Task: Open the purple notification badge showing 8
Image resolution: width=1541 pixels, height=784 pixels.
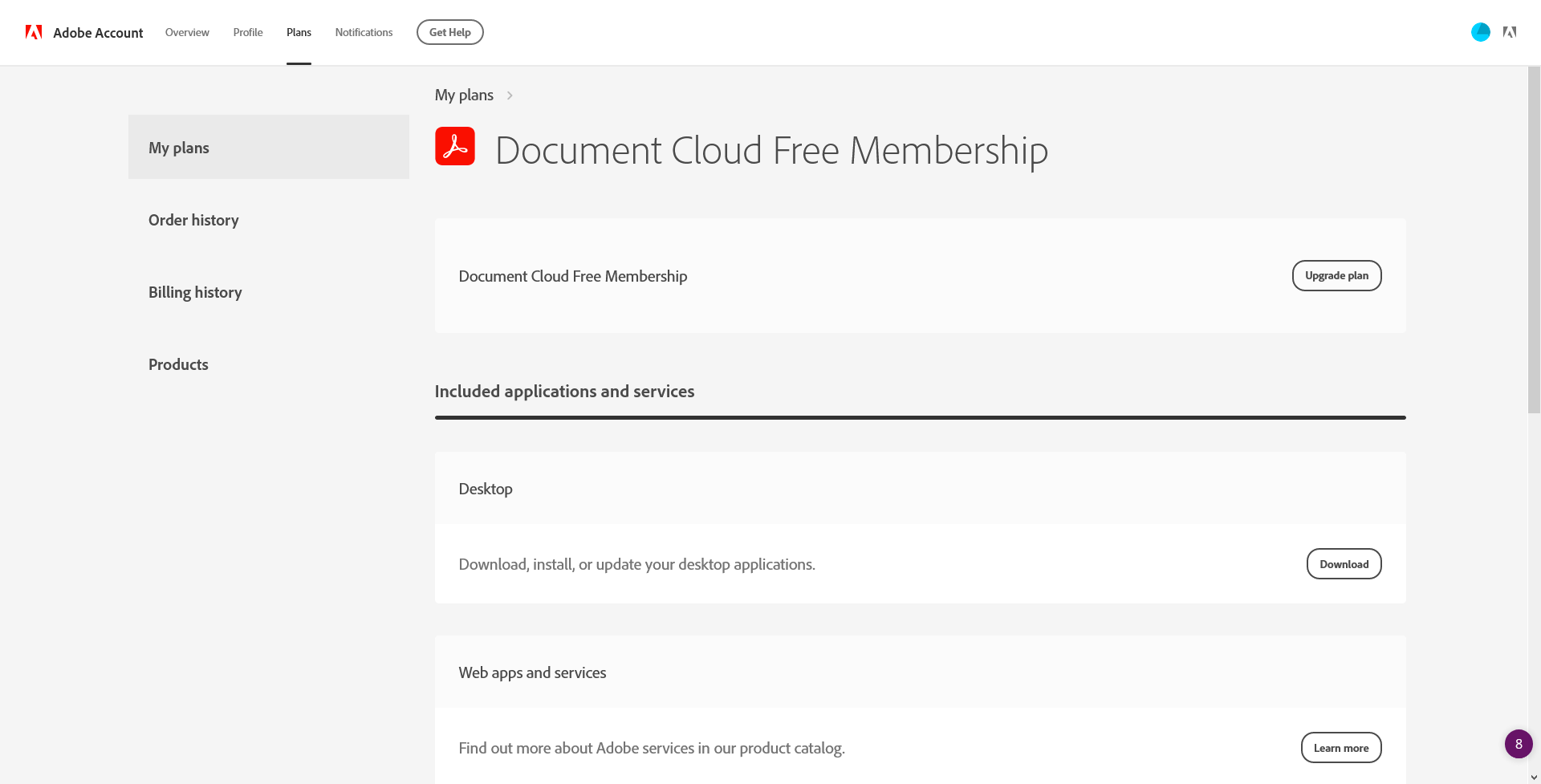Action: click(1518, 744)
